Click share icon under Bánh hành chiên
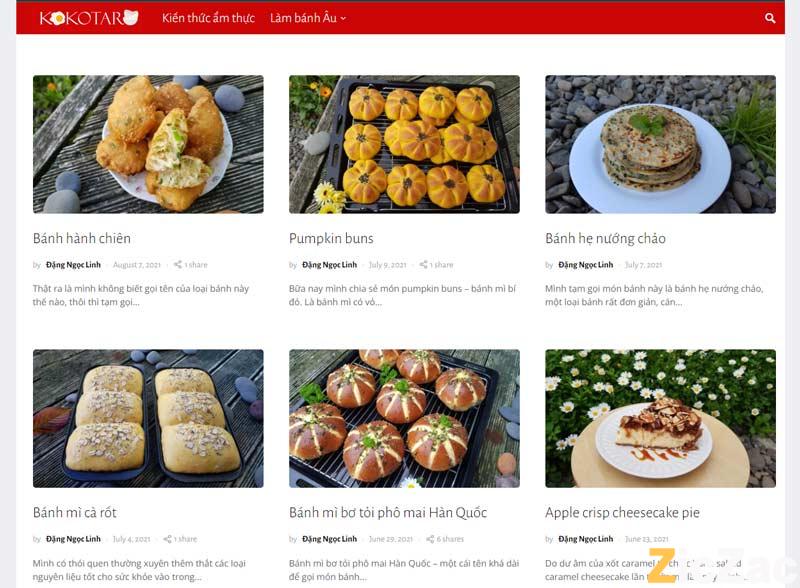Viewport: 800px width, 588px height. click(178, 264)
